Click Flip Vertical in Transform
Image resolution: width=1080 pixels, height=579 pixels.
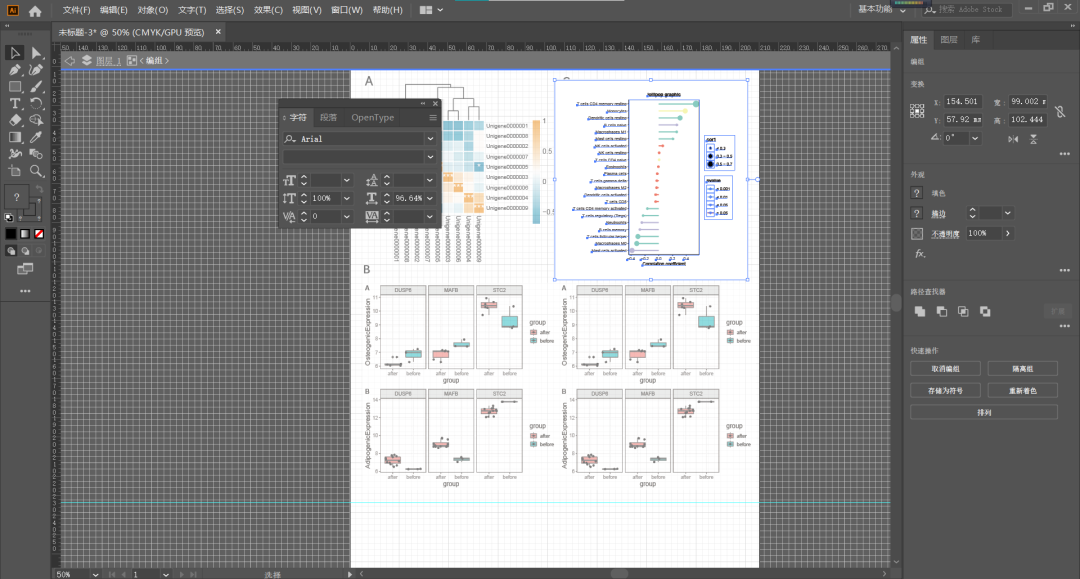click(1034, 138)
